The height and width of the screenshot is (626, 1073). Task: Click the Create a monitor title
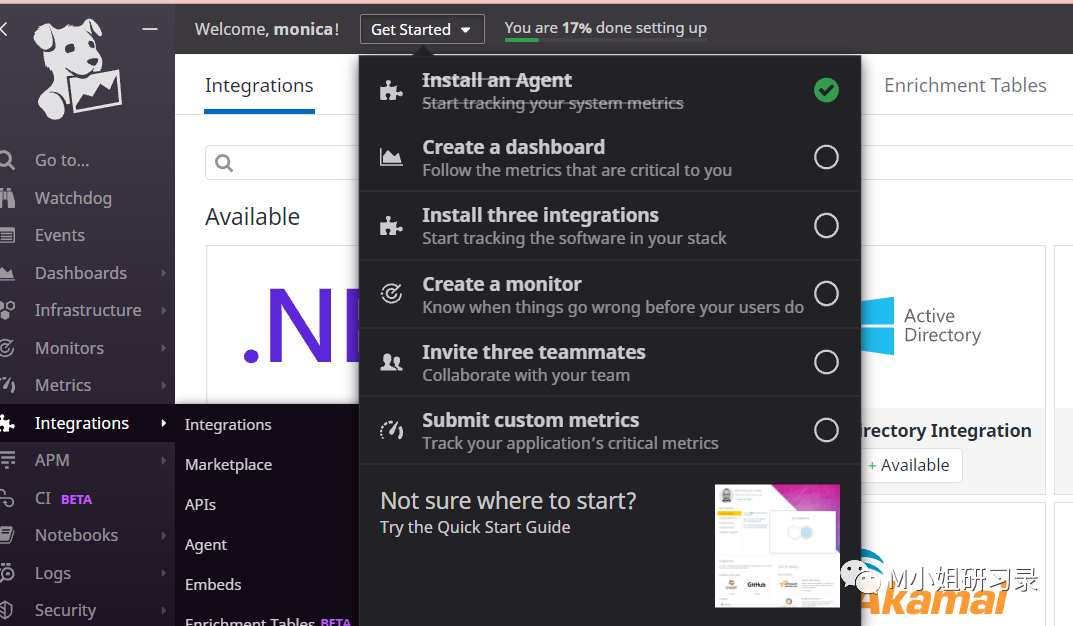(x=502, y=284)
